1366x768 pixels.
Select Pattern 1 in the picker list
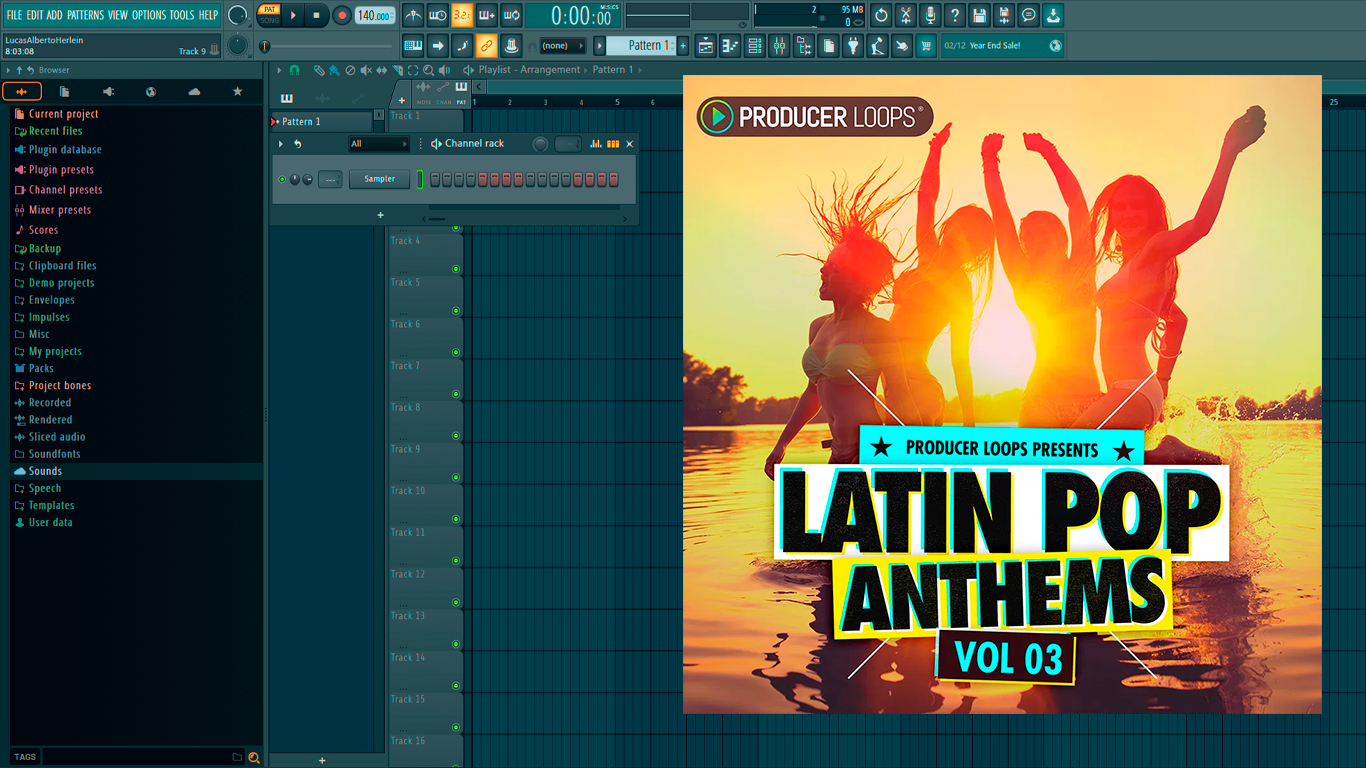[x=321, y=121]
